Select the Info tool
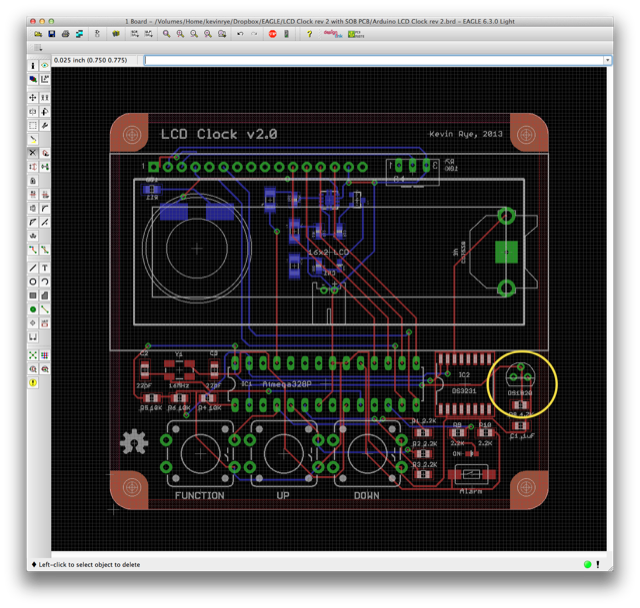Viewport: 640px width, 608px height. pyautogui.click(x=33, y=66)
